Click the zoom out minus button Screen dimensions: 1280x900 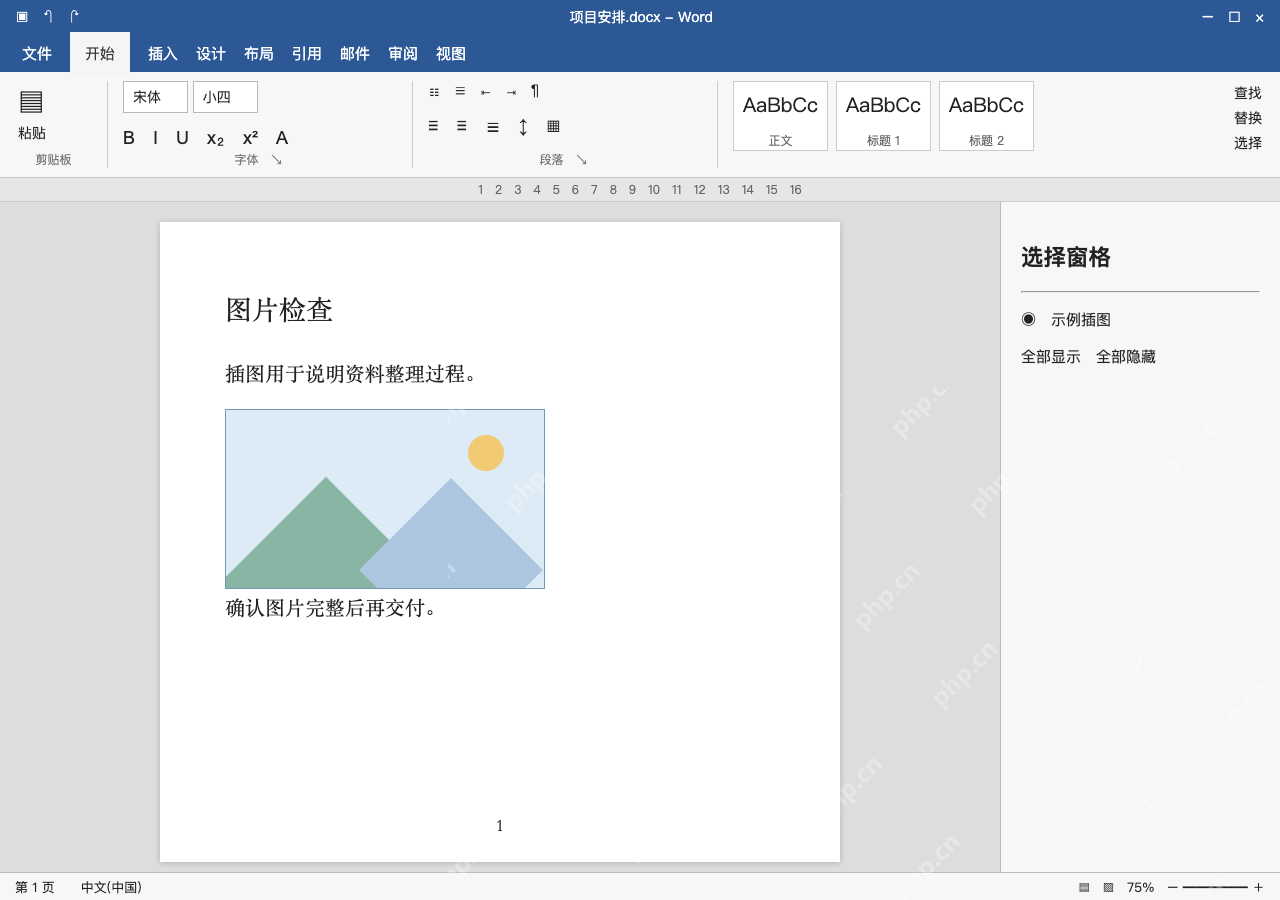pos(1173,887)
